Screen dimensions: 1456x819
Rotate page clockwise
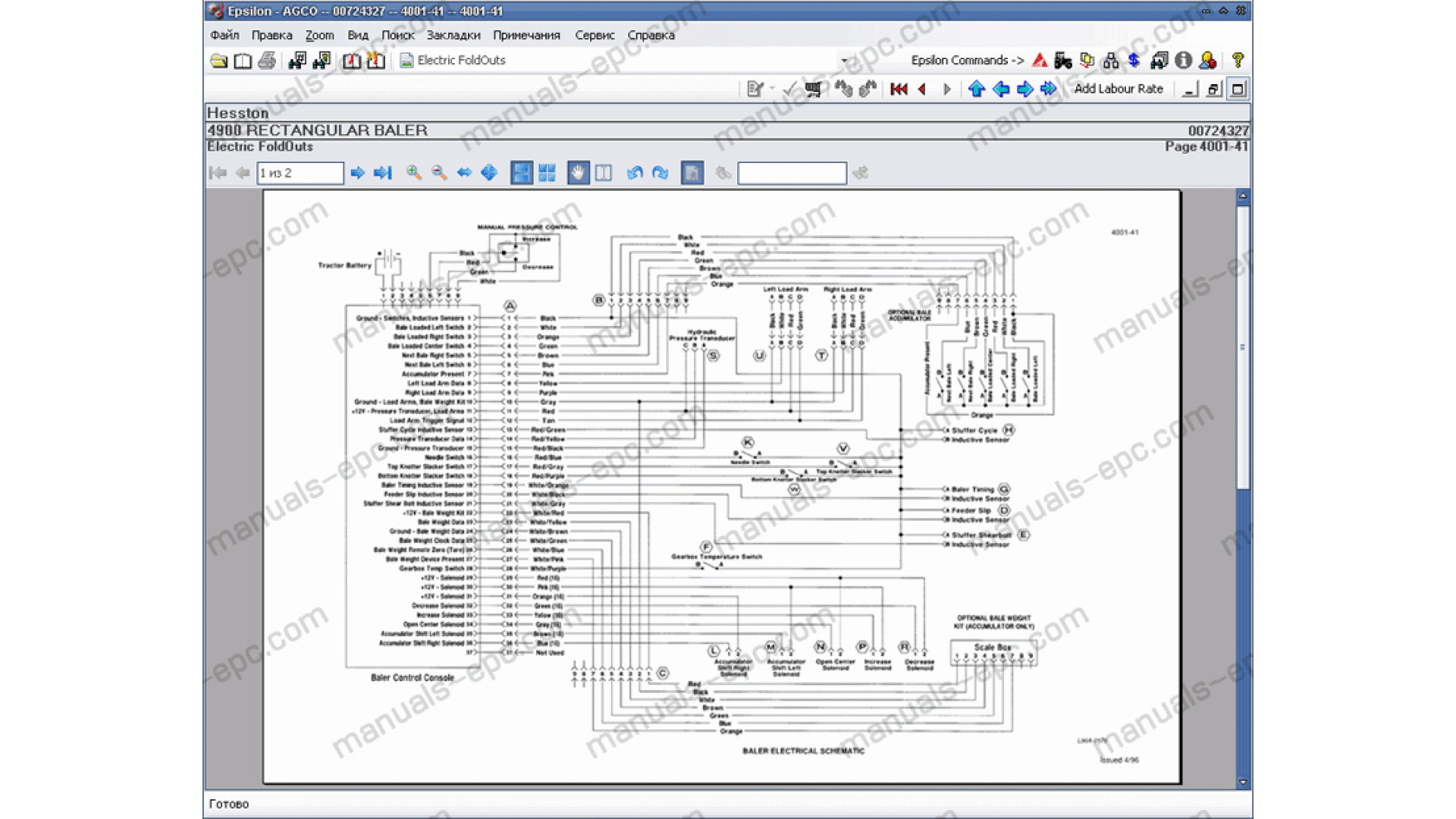661,173
